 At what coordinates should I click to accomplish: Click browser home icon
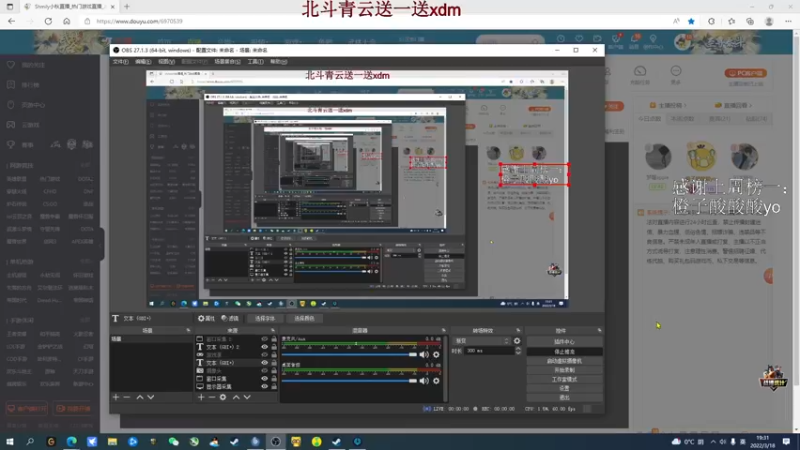[x=66, y=21]
